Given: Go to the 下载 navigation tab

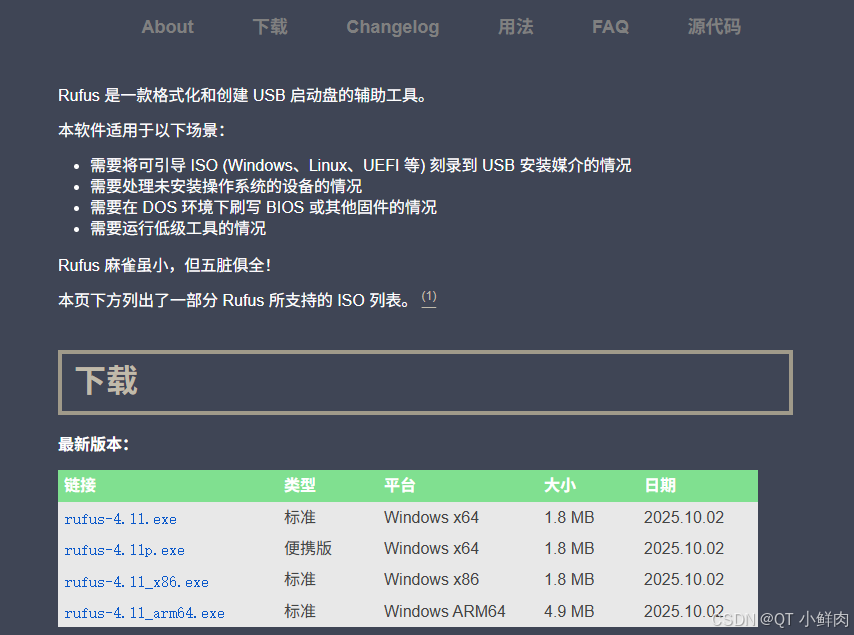Looking at the screenshot, I should pyautogui.click(x=270, y=27).
